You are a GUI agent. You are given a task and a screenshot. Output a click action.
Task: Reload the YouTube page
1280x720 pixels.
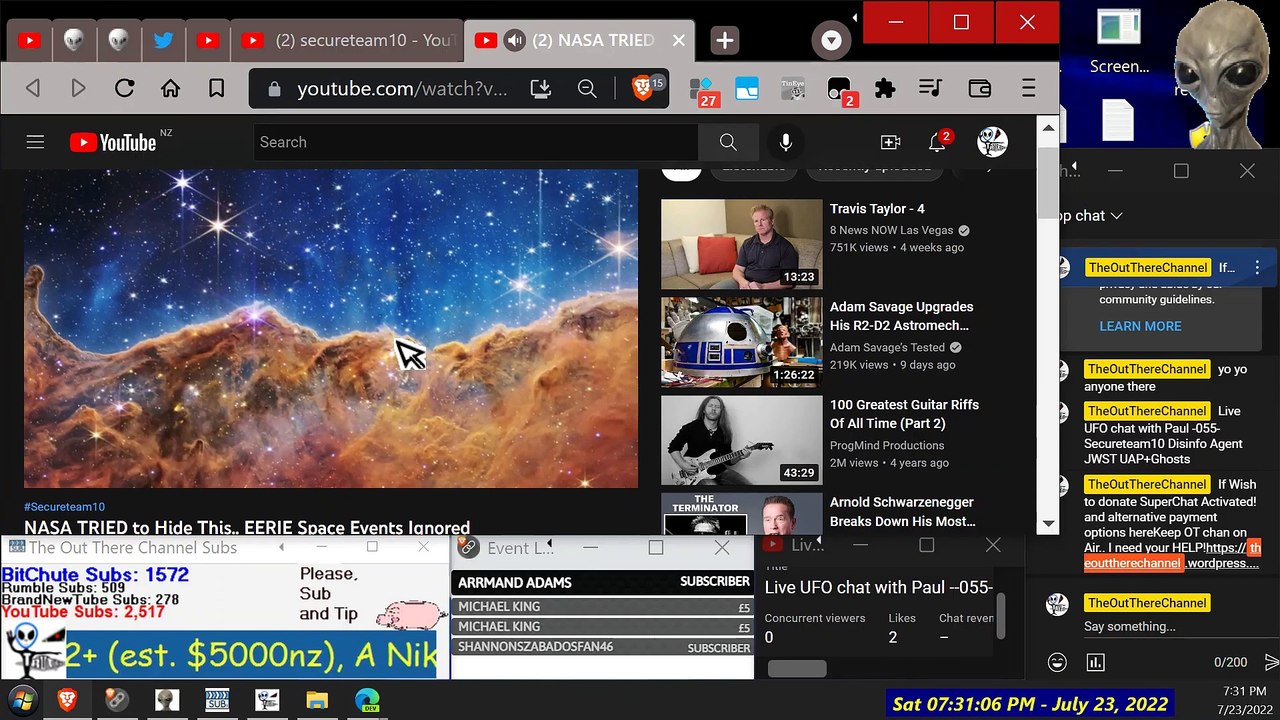pos(124,88)
